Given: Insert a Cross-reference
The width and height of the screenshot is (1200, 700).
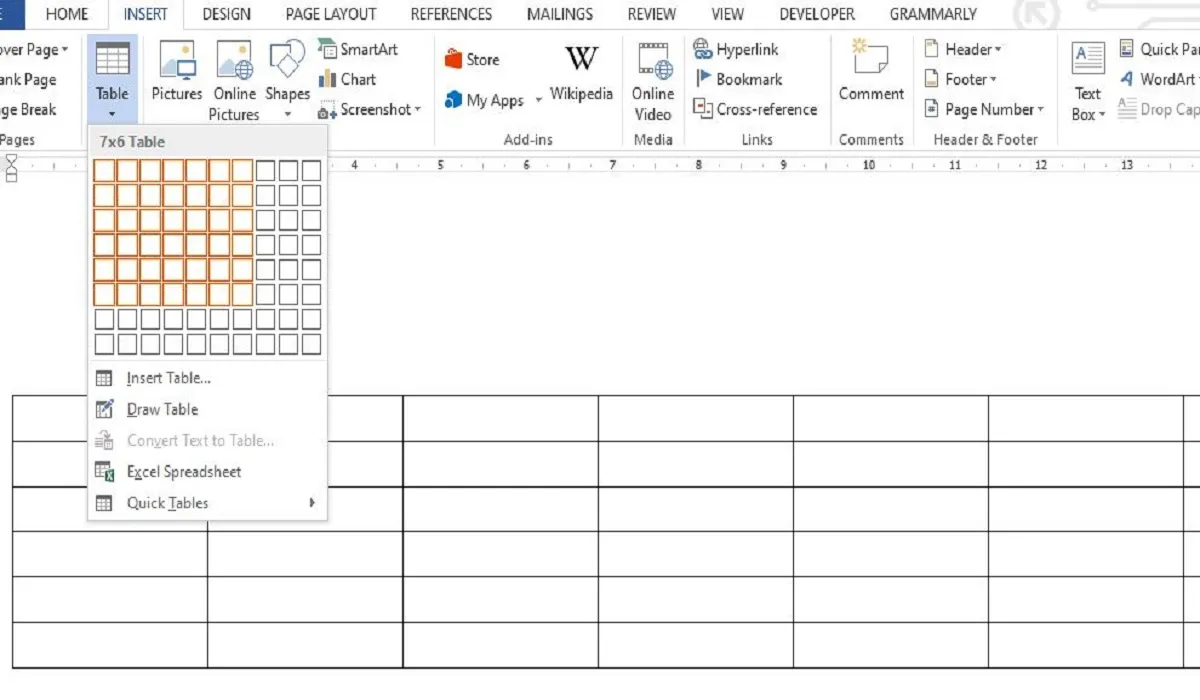Looking at the screenshot, I should (x=755, y=109).
